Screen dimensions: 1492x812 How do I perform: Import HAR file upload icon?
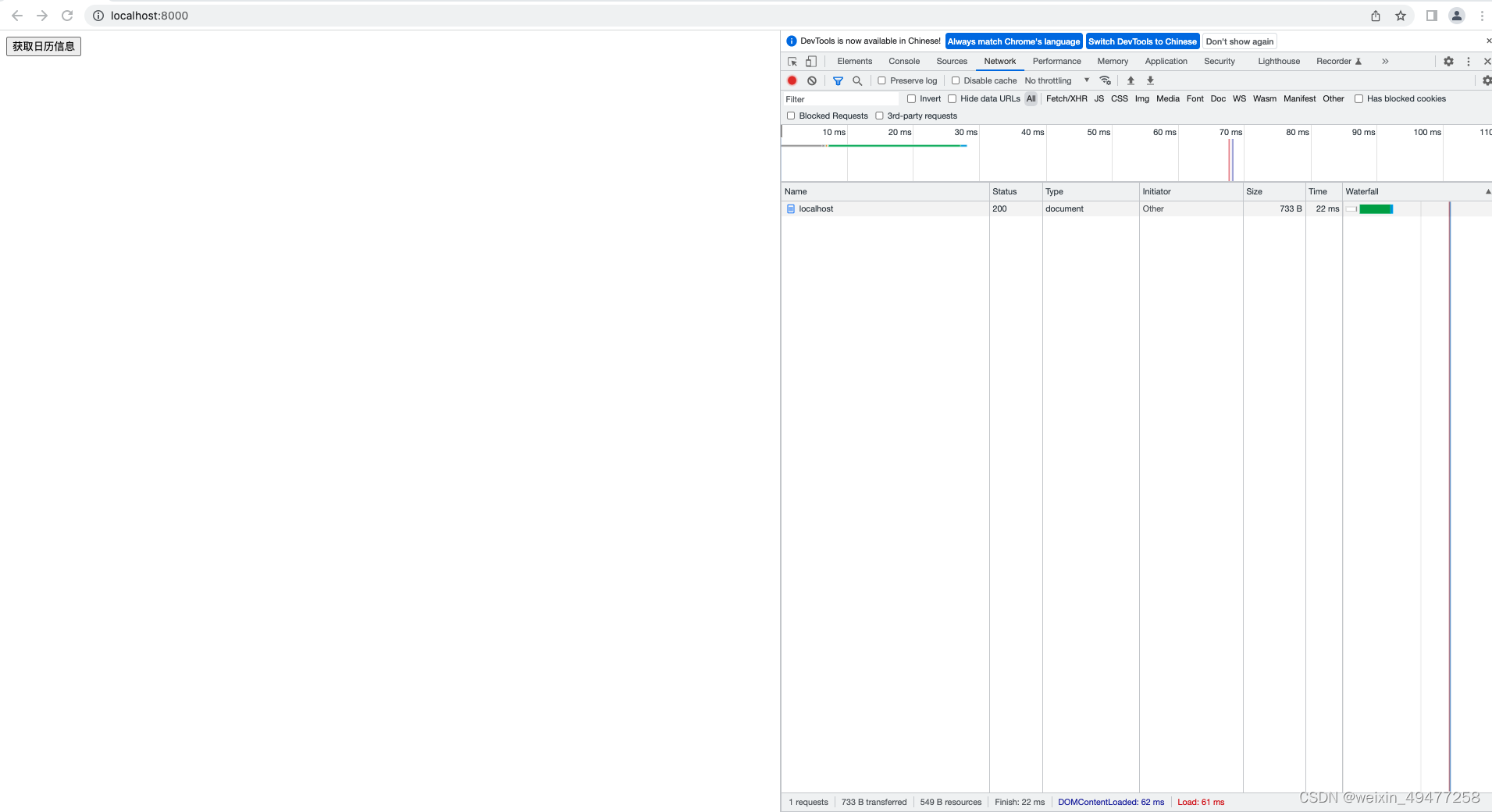[1131, 80]
